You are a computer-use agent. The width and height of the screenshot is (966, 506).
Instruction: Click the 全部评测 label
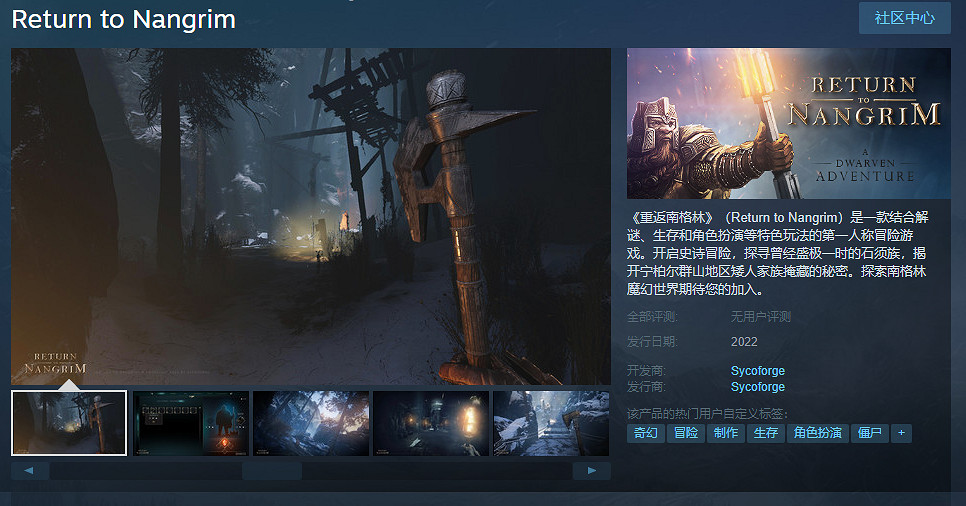(652, 317)
